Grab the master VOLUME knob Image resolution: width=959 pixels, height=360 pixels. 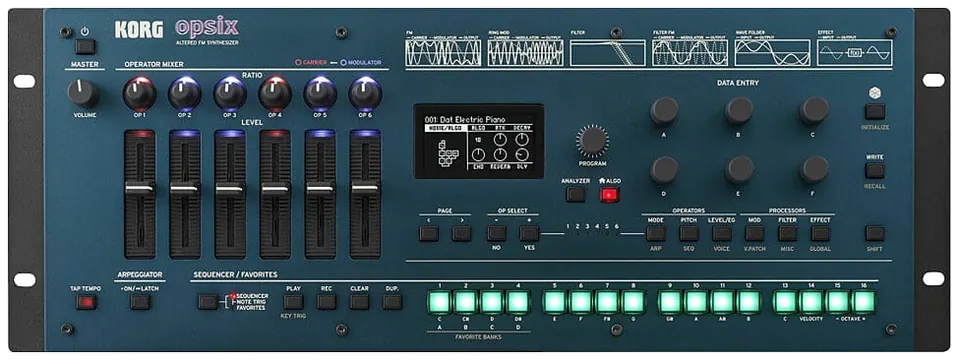[x=84, y=94]
